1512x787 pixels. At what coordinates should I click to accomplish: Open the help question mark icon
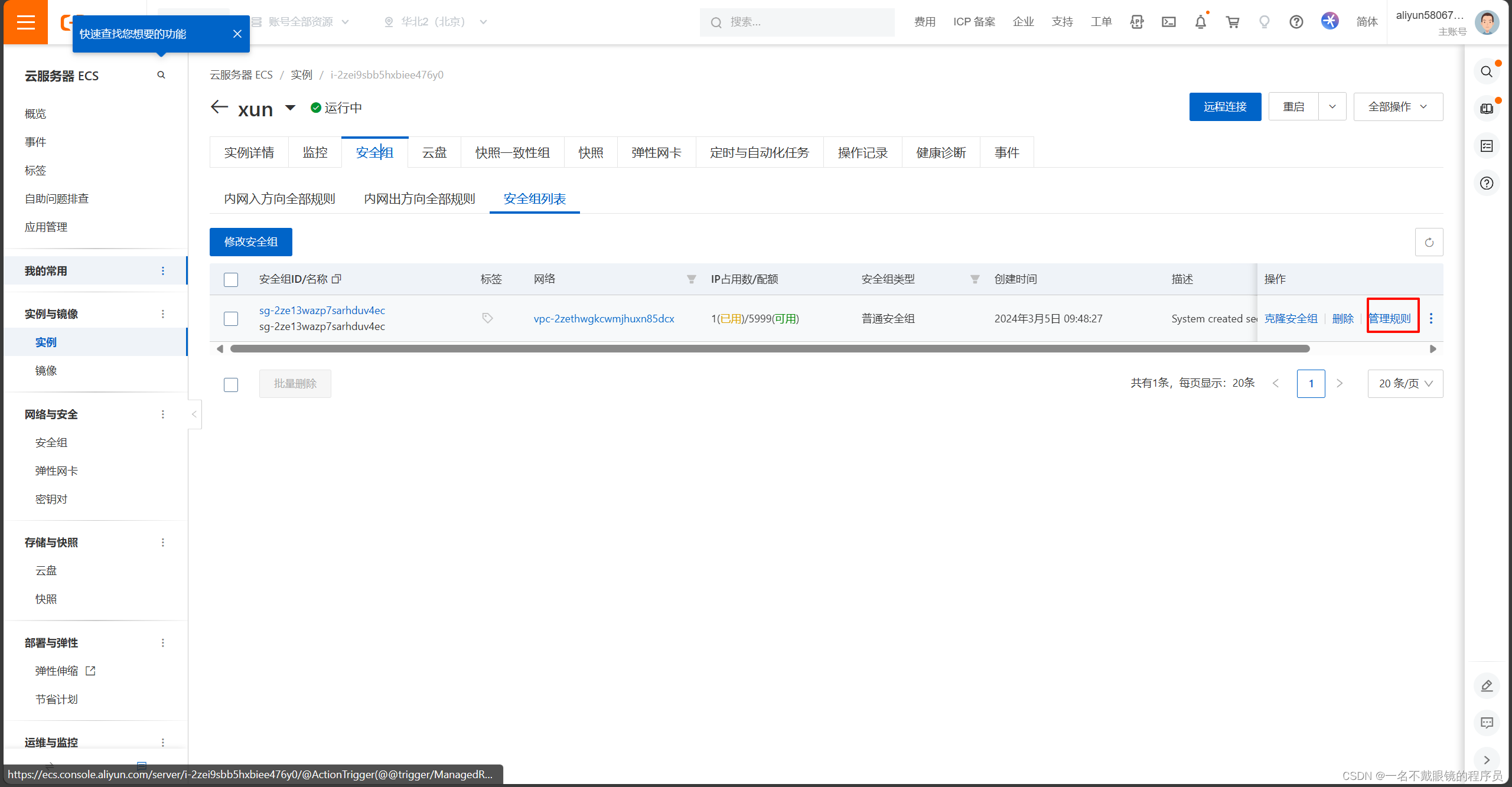point(1296,22)
